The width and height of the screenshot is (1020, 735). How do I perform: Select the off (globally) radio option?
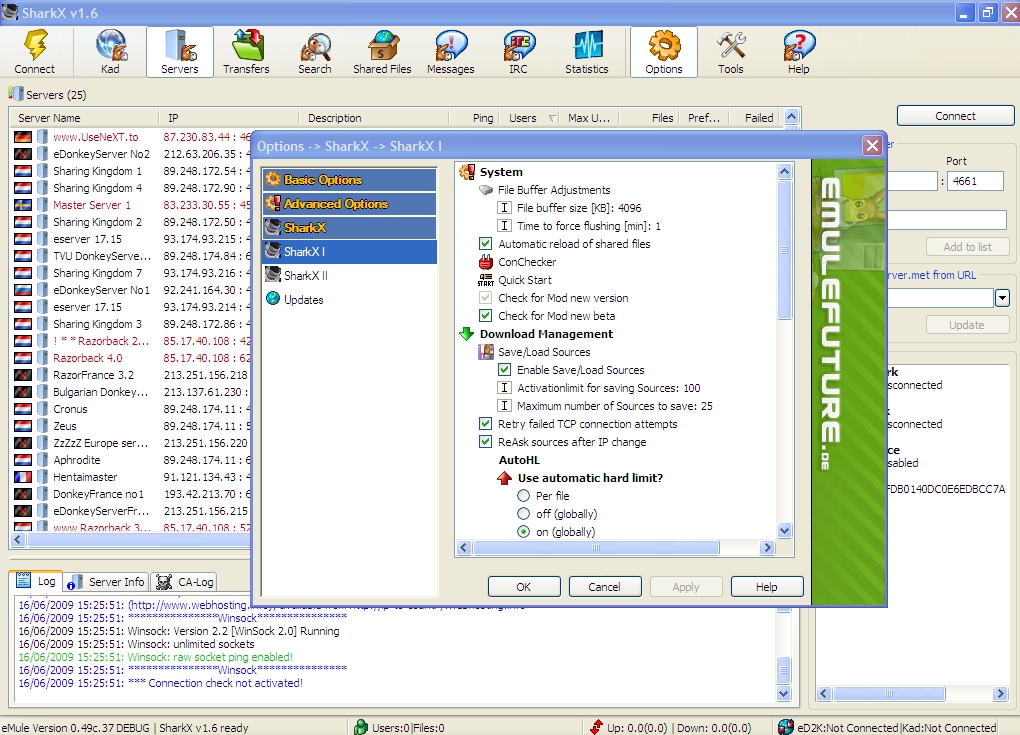(523, 514)
